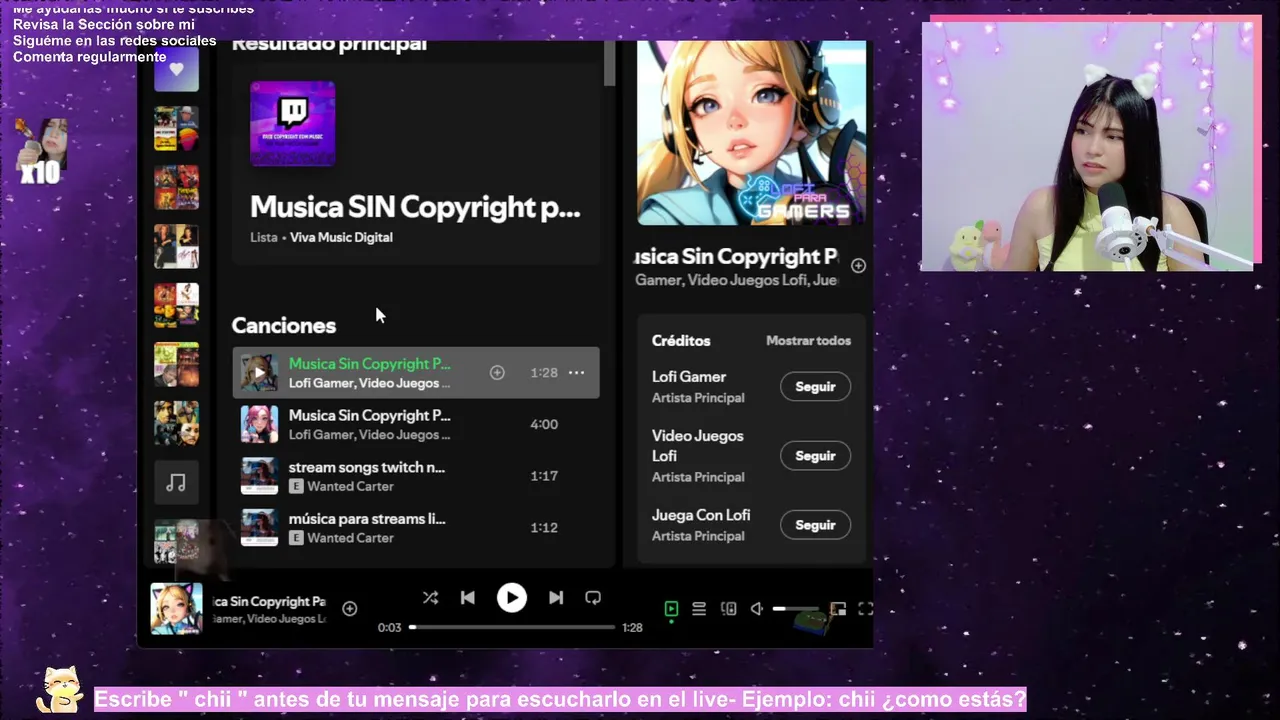This screenshot has height=720, width=1280.
Task: Select the 4:00 Musica Sin Copyright song row
Action: (416, 424)
